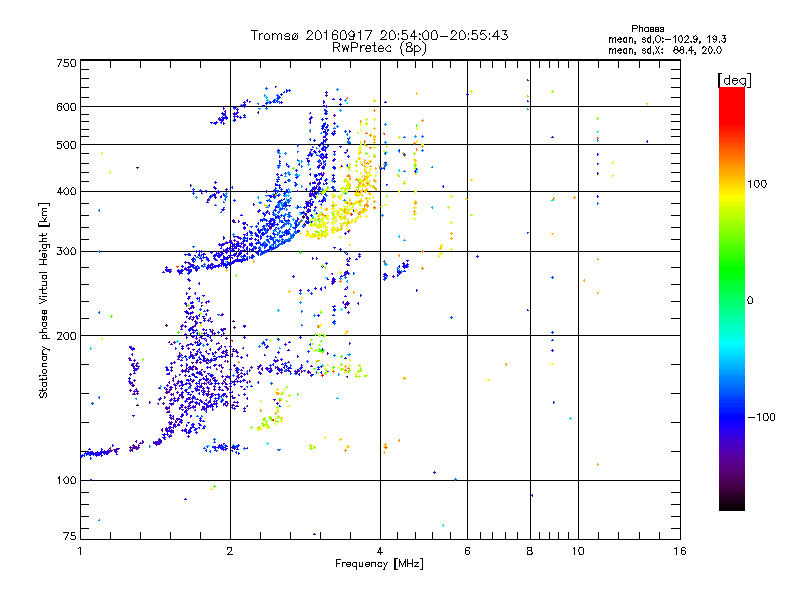The height and width of the screenshot is (600, 800).
Task: Click the 'Frequency [MHz]' axis label
Action: [379, 564]
